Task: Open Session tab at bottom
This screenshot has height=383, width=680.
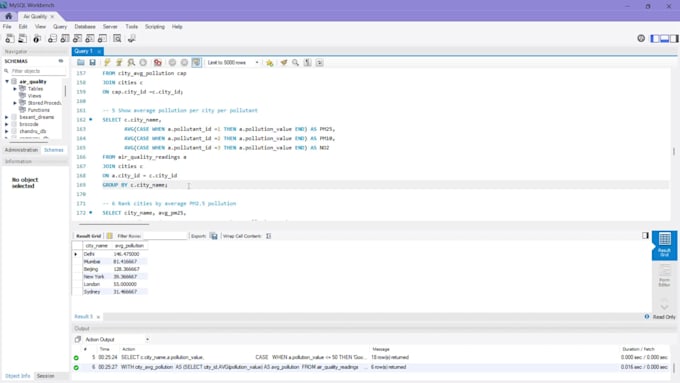Action: 46,376
